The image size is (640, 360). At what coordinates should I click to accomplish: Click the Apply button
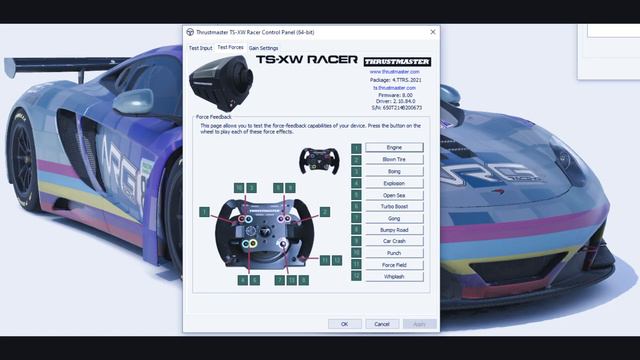420,324
